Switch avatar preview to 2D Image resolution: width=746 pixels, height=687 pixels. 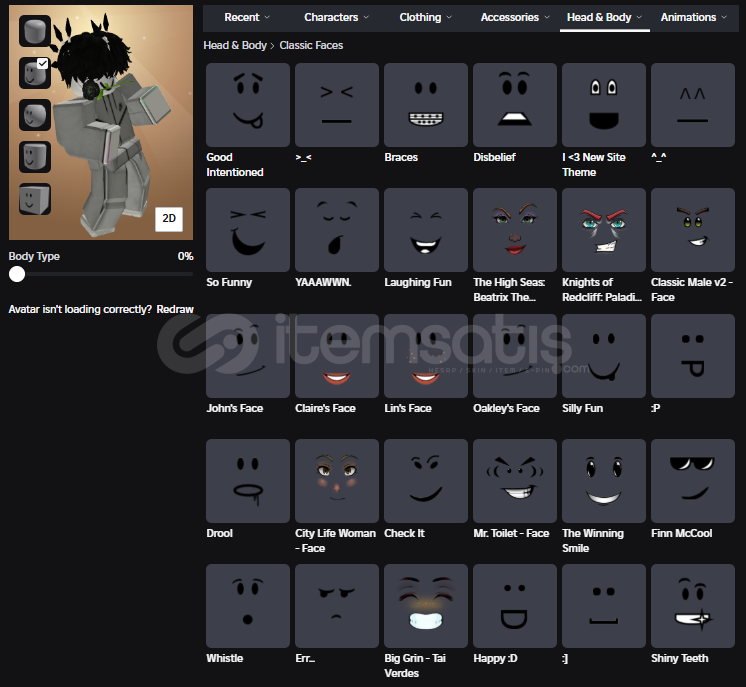(169, 219)
